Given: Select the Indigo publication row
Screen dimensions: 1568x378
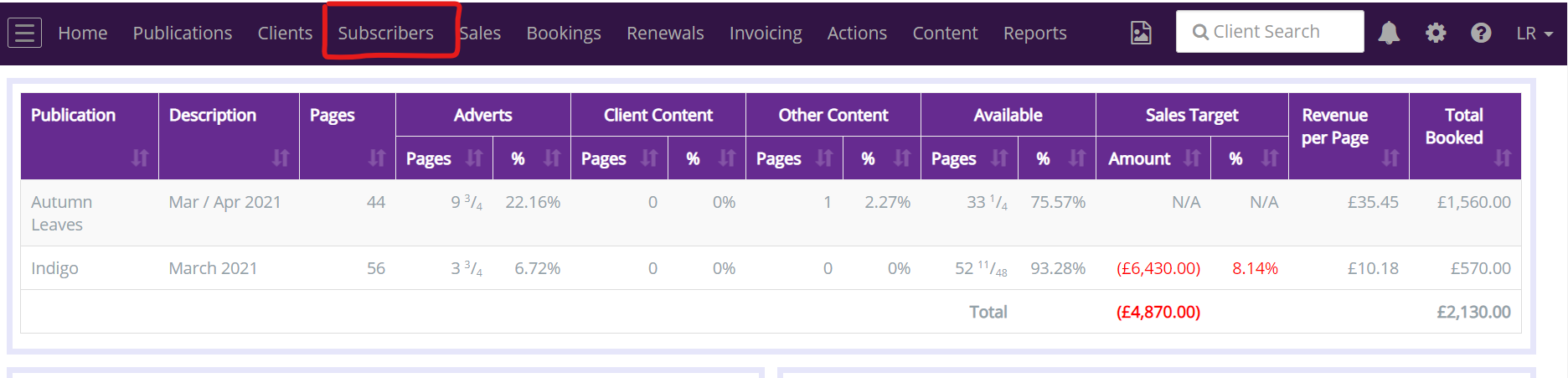Looking at the screenshot, I should (54, 268).
